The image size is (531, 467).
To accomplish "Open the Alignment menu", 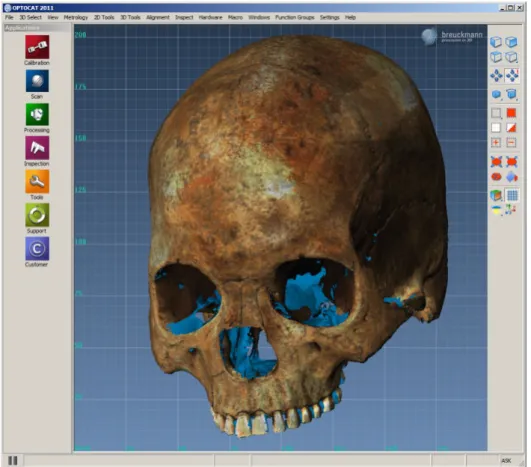I will [158, 17].
